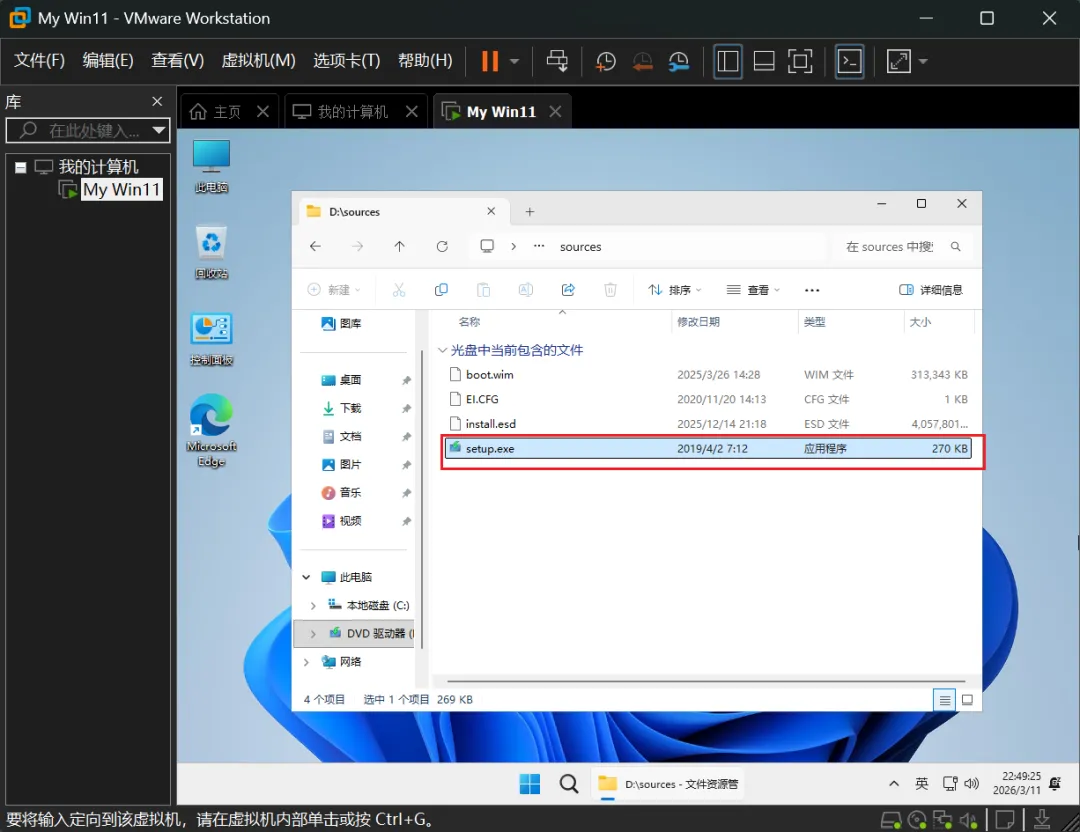The image size is (1080, 832).
Task: Open the 编辑(E) menu
Action: click(x=108, y=61)
